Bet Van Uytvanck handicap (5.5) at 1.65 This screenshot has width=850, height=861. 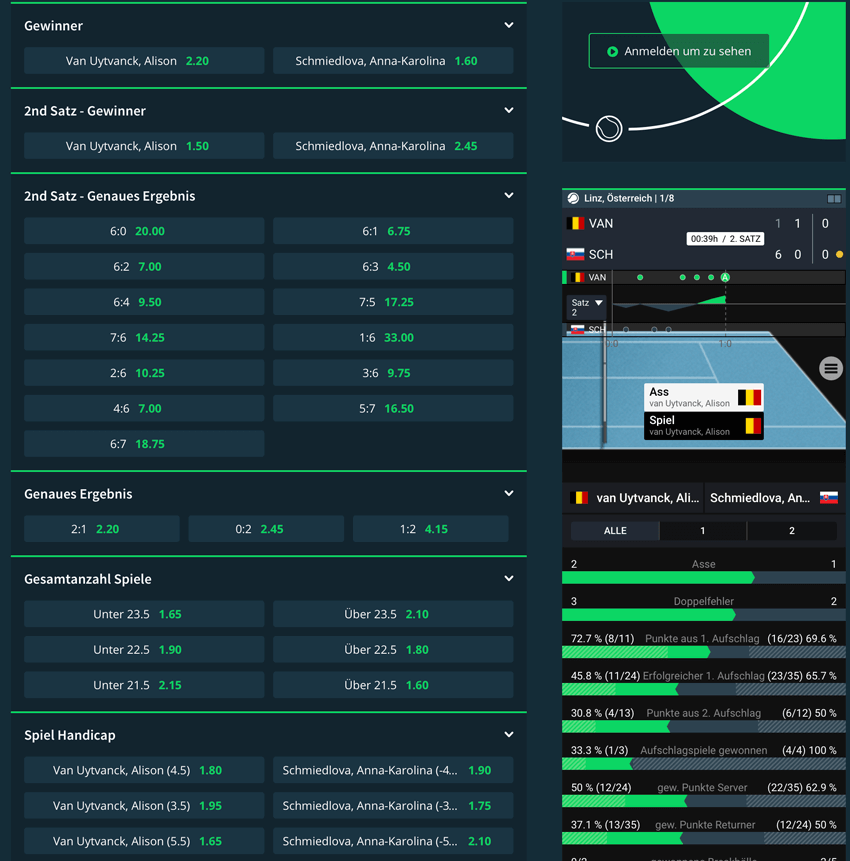[144, 841]
